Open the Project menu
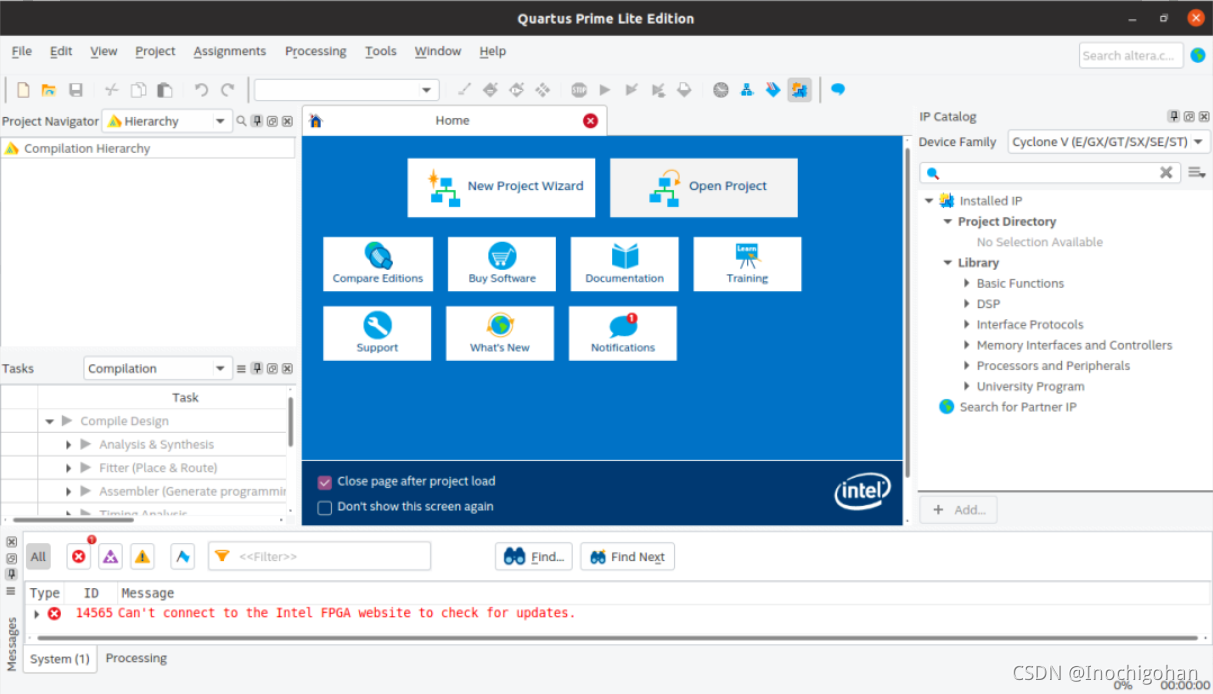 [155, 51]
